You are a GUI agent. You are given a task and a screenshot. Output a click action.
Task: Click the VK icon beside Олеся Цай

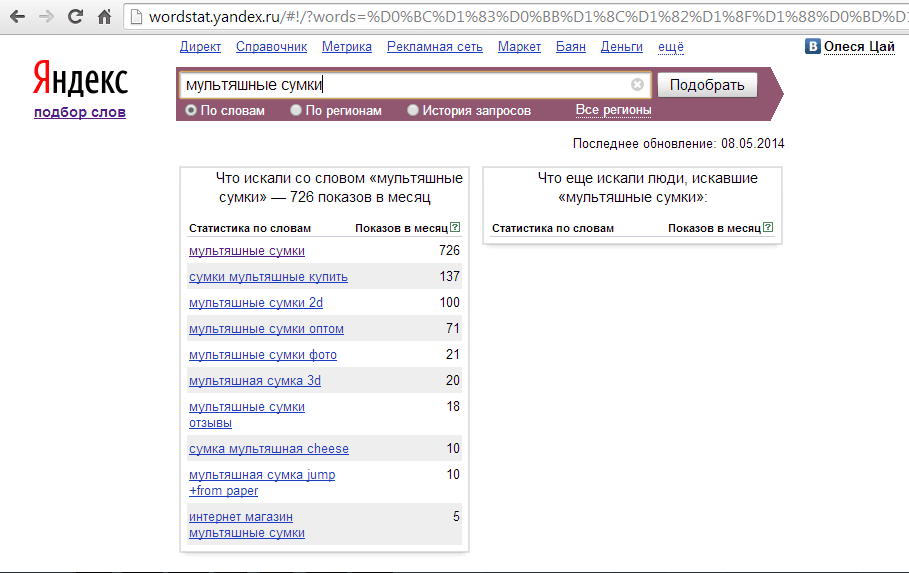point(812,46)
